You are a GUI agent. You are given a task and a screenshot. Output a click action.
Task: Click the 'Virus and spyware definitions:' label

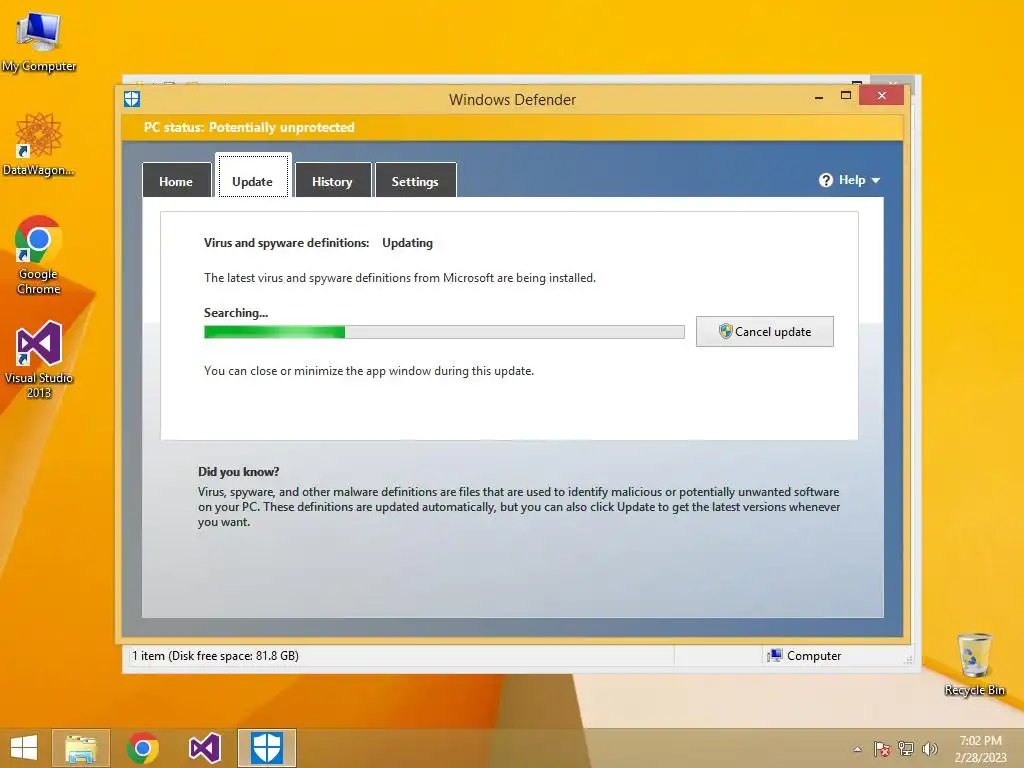[287, 243]
